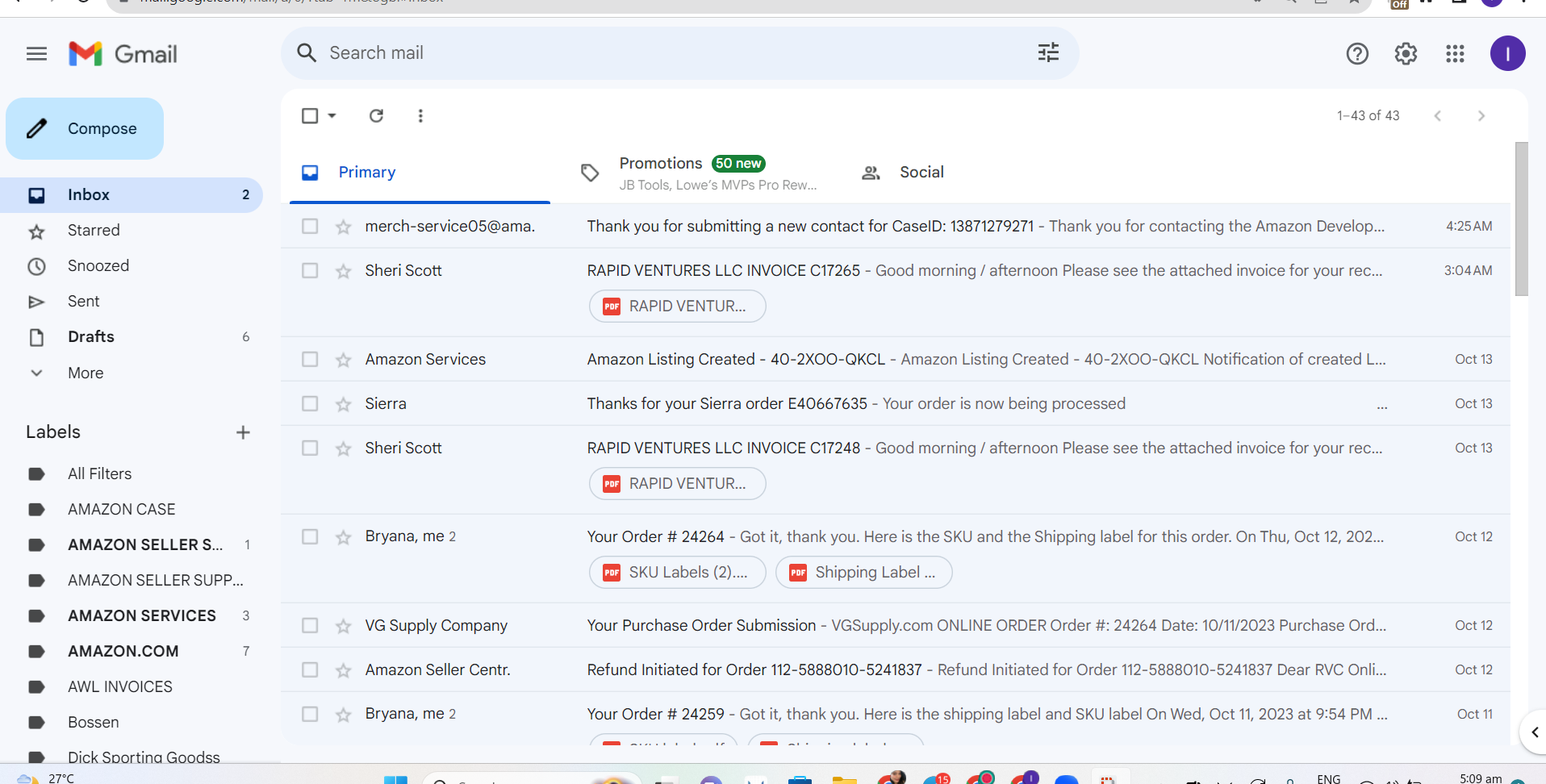Select the INVOICE C17248 email checkbox
Viewport: 1546px width, 784px height.
pyautogui.click(x=310, y=448)
